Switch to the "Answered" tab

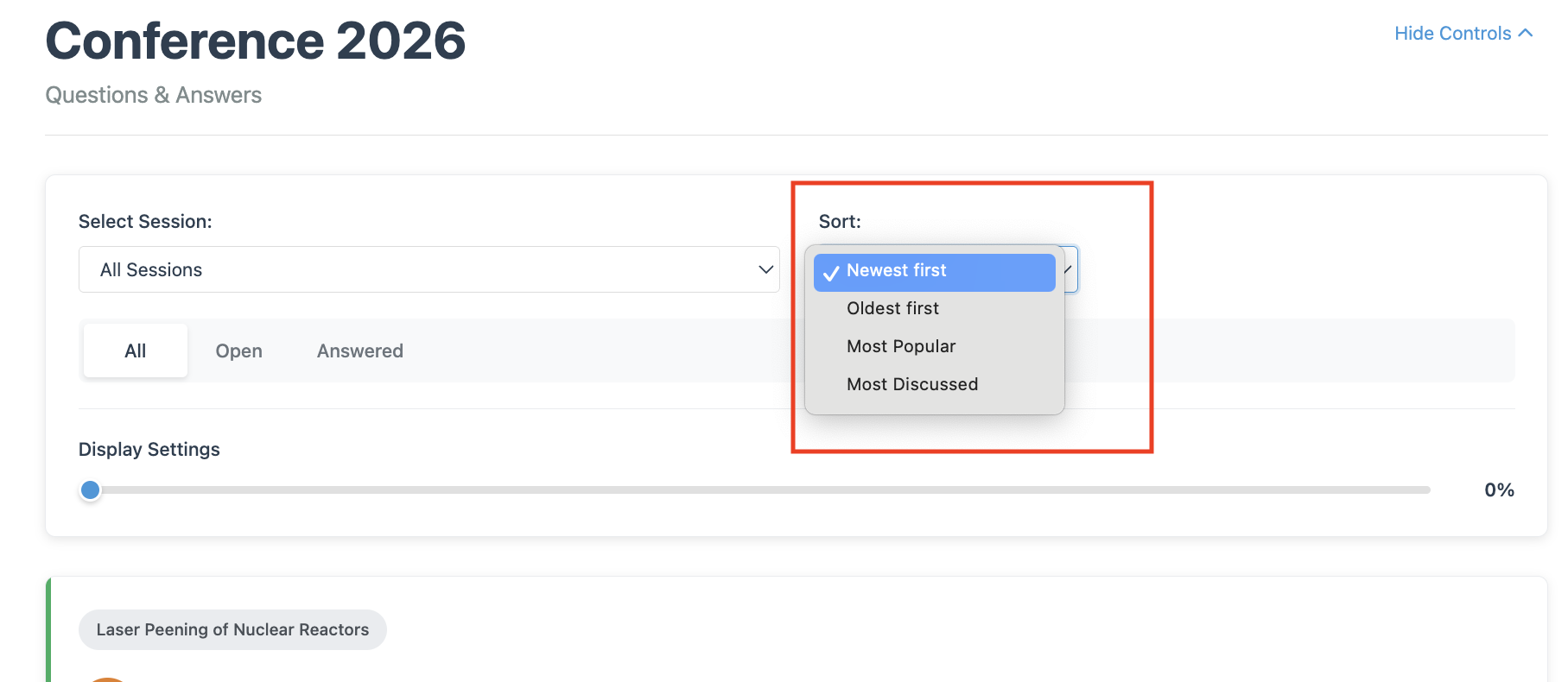point(359,350)
